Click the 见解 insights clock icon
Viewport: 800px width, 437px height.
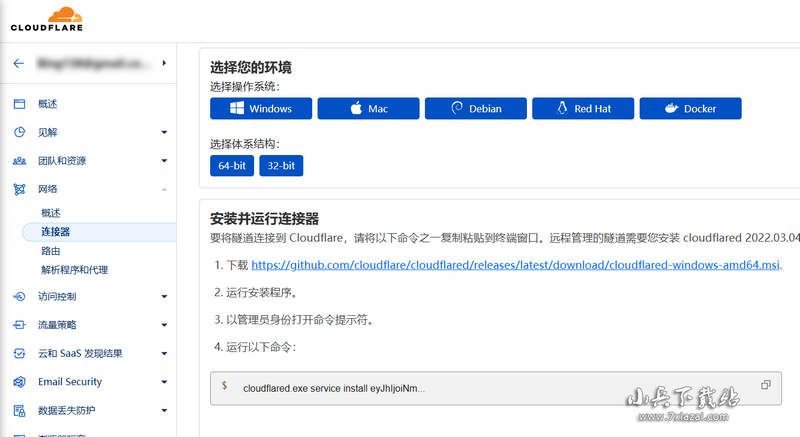(19, 132)
